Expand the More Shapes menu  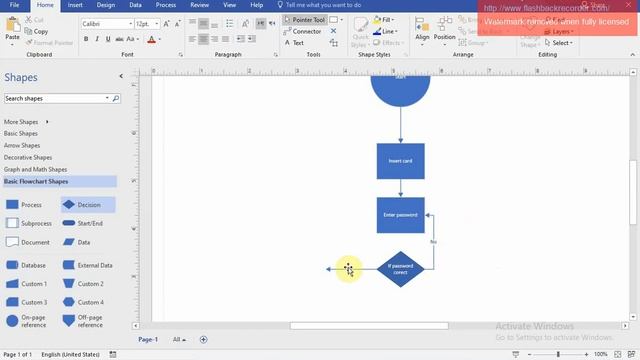(x=26, y=122)
